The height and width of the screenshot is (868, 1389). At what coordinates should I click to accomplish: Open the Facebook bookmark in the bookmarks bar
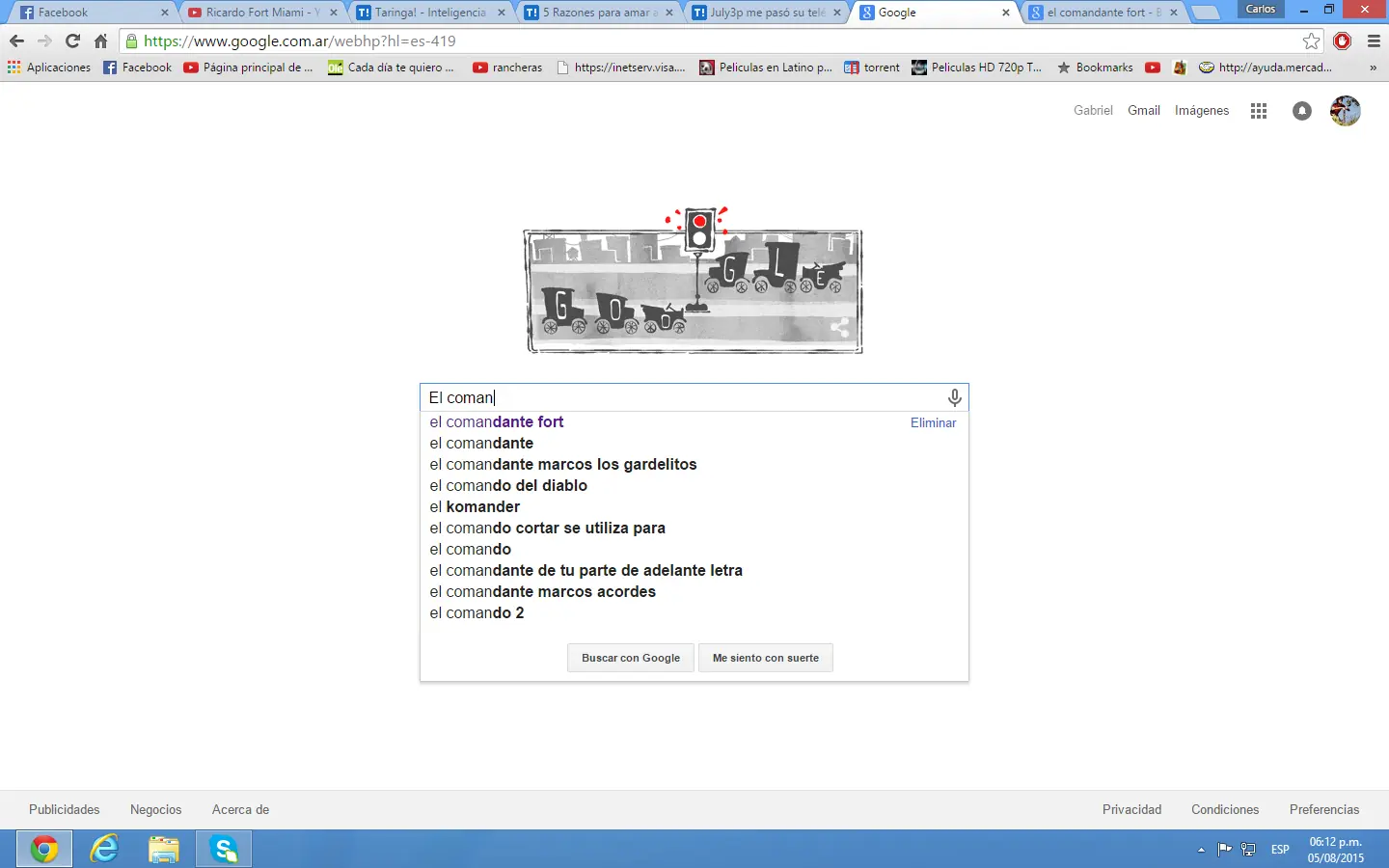137,68
